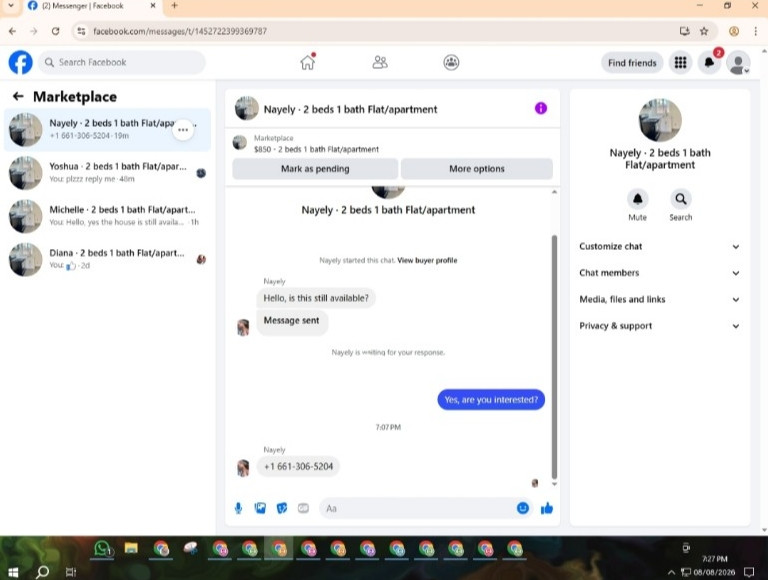
Task: Select the Messenger | Facebook browser tab
Action: (91, 6)
